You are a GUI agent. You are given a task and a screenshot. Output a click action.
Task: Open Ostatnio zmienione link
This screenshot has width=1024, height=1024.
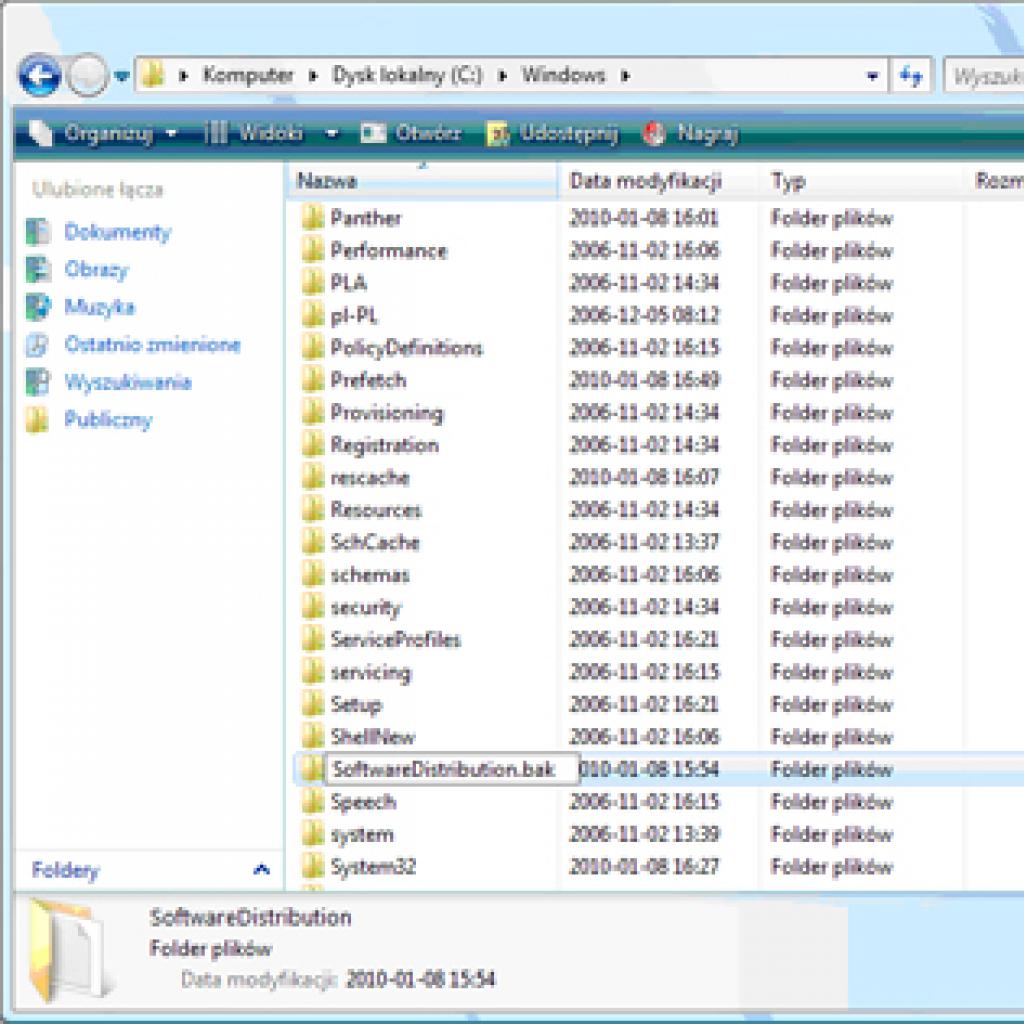153,344
